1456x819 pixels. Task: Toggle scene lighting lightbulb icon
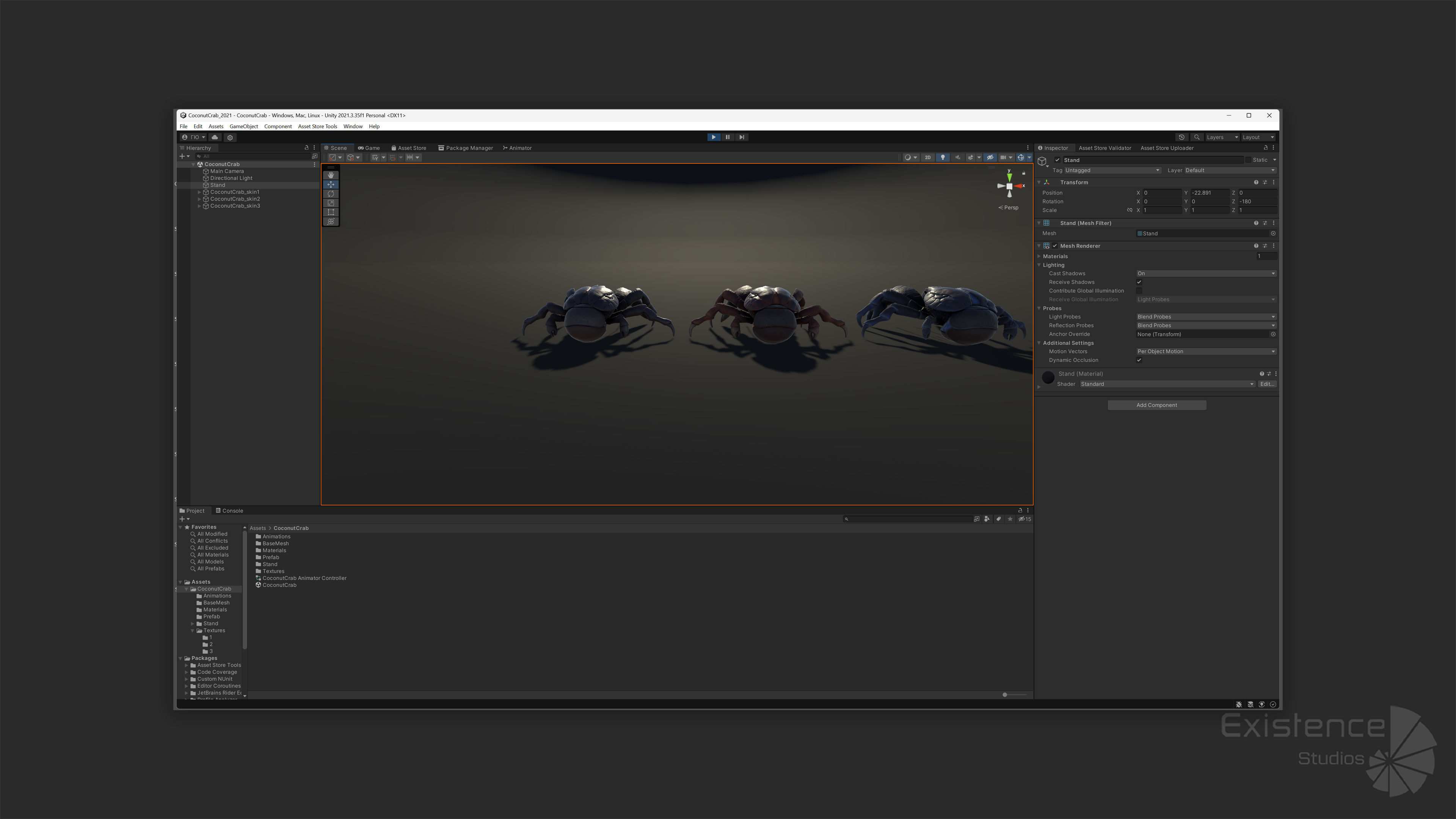(942, 158)
